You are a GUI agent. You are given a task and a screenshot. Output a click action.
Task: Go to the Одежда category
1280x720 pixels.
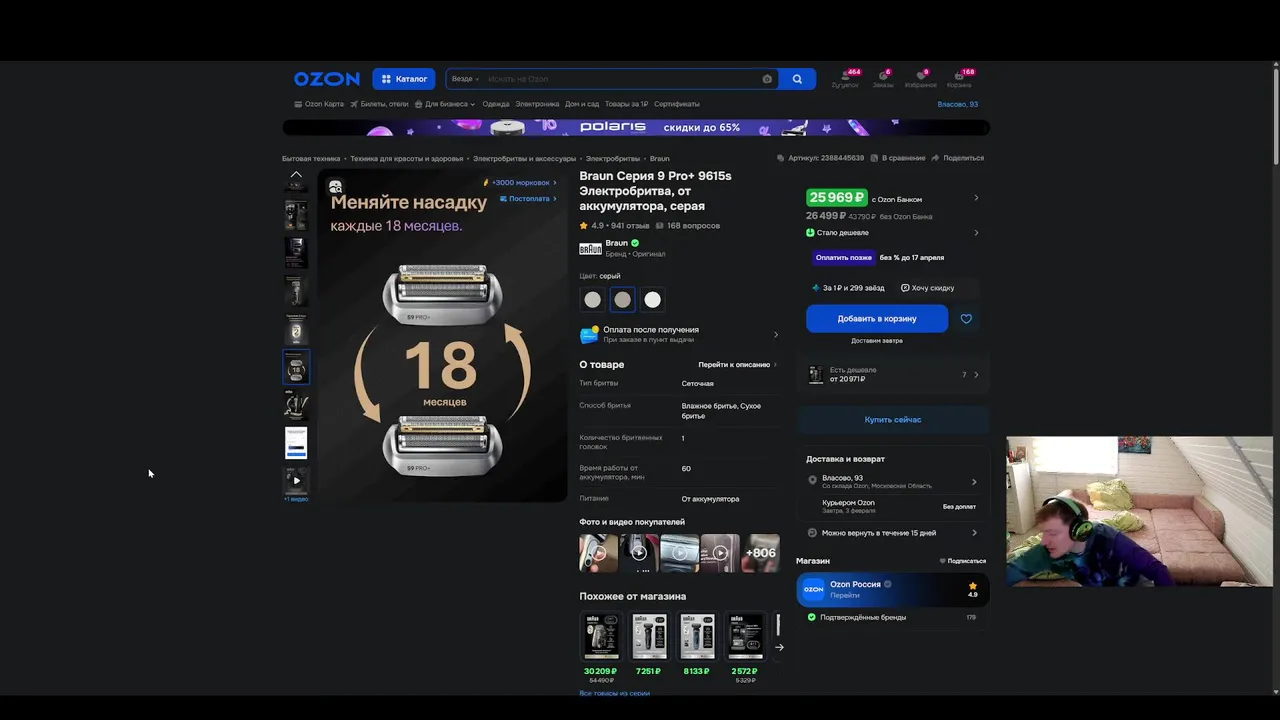pos(496,104)
